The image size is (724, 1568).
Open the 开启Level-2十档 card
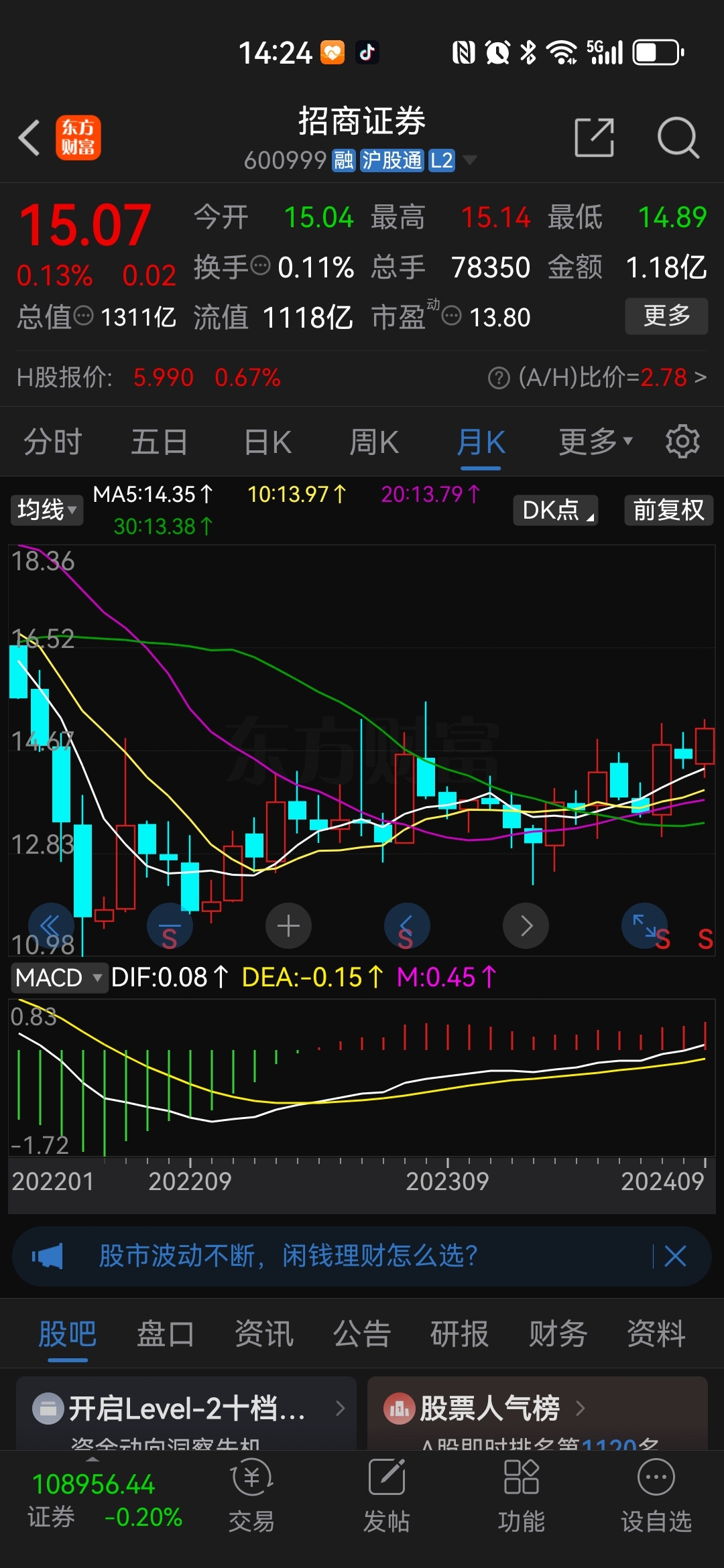tap(186, 1413)
